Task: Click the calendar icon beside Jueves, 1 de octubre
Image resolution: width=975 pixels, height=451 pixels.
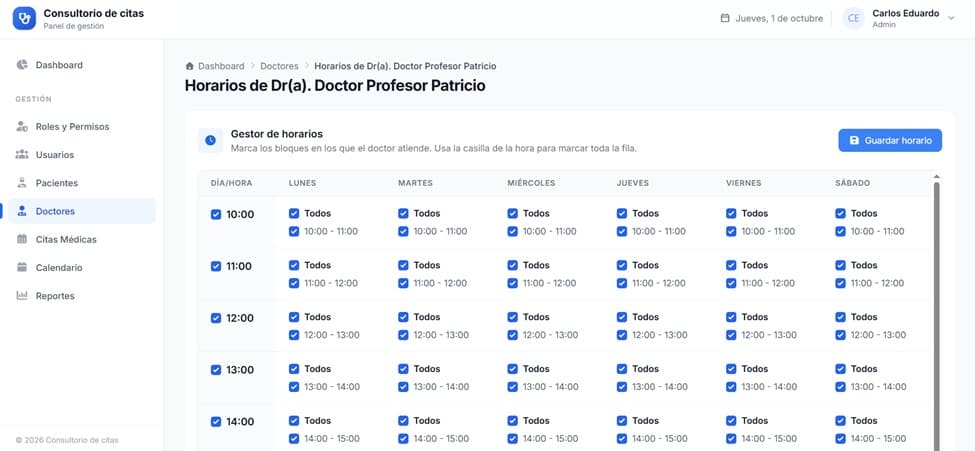Action: pos(724,18)
